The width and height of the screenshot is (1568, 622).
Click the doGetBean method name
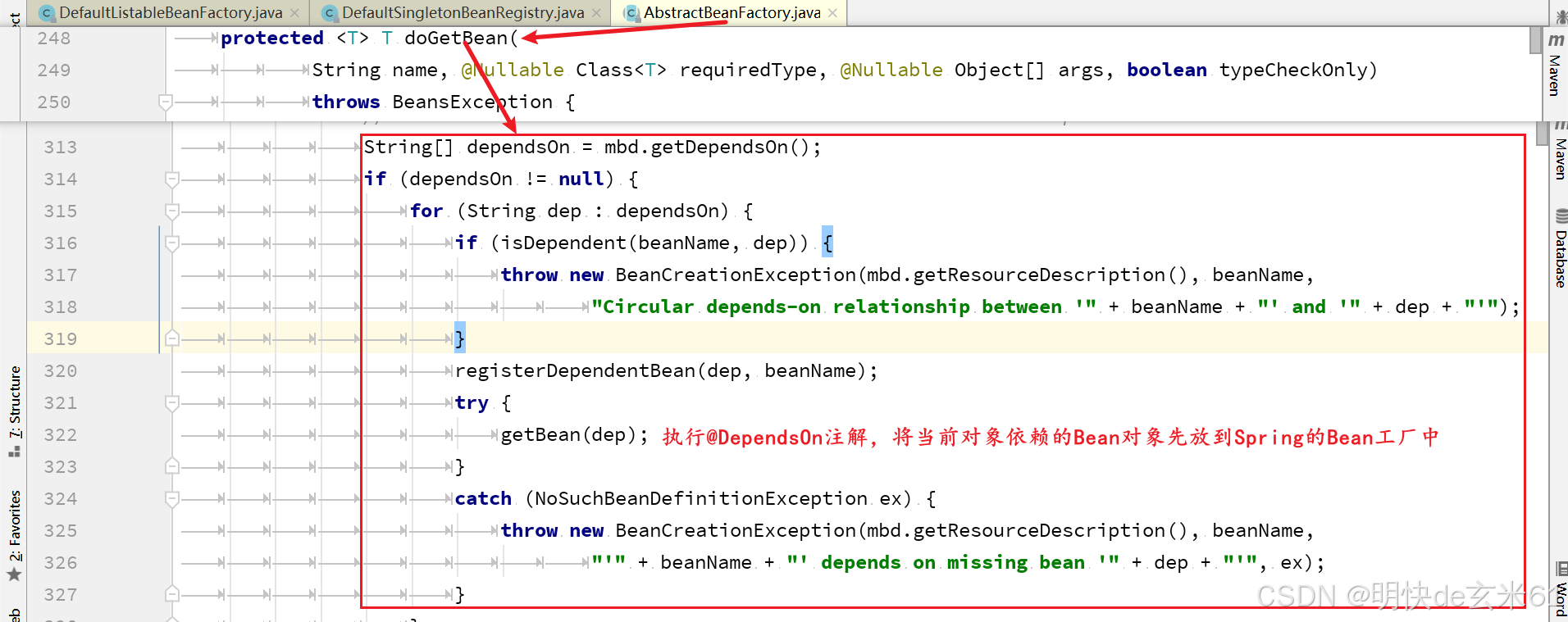click(x=456, y=39)
